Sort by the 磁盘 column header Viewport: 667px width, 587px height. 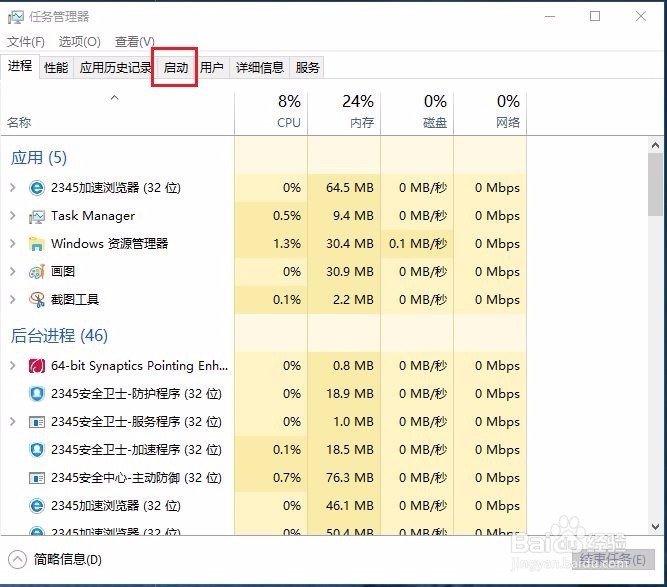[x=417, y=113]
